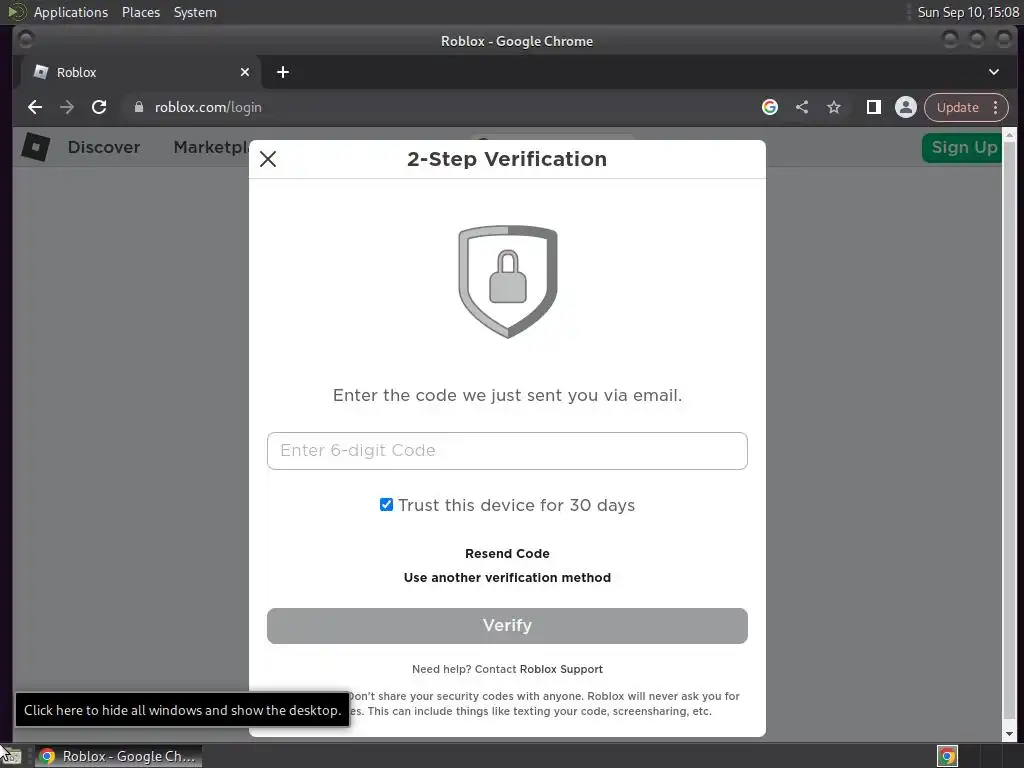This screenshot has width=1024, height=768.
Task: Uncheck Trust this device for 30 days
Action: [387, 505]
